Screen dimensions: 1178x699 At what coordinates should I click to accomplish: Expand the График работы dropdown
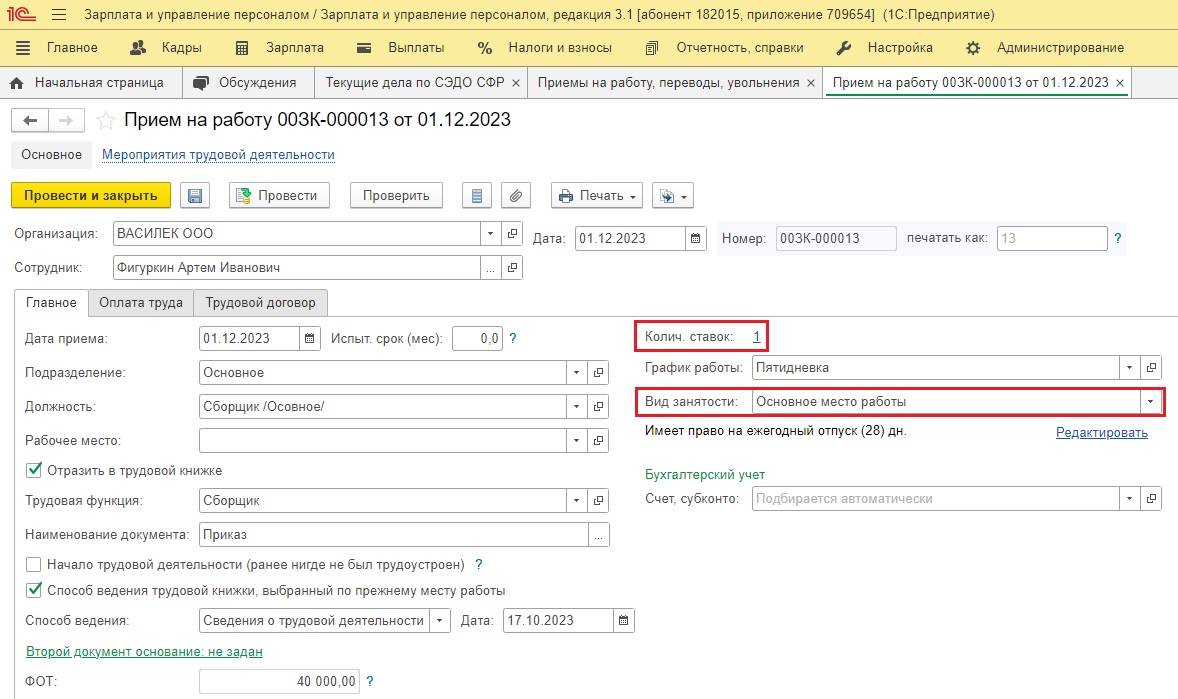1129,368
